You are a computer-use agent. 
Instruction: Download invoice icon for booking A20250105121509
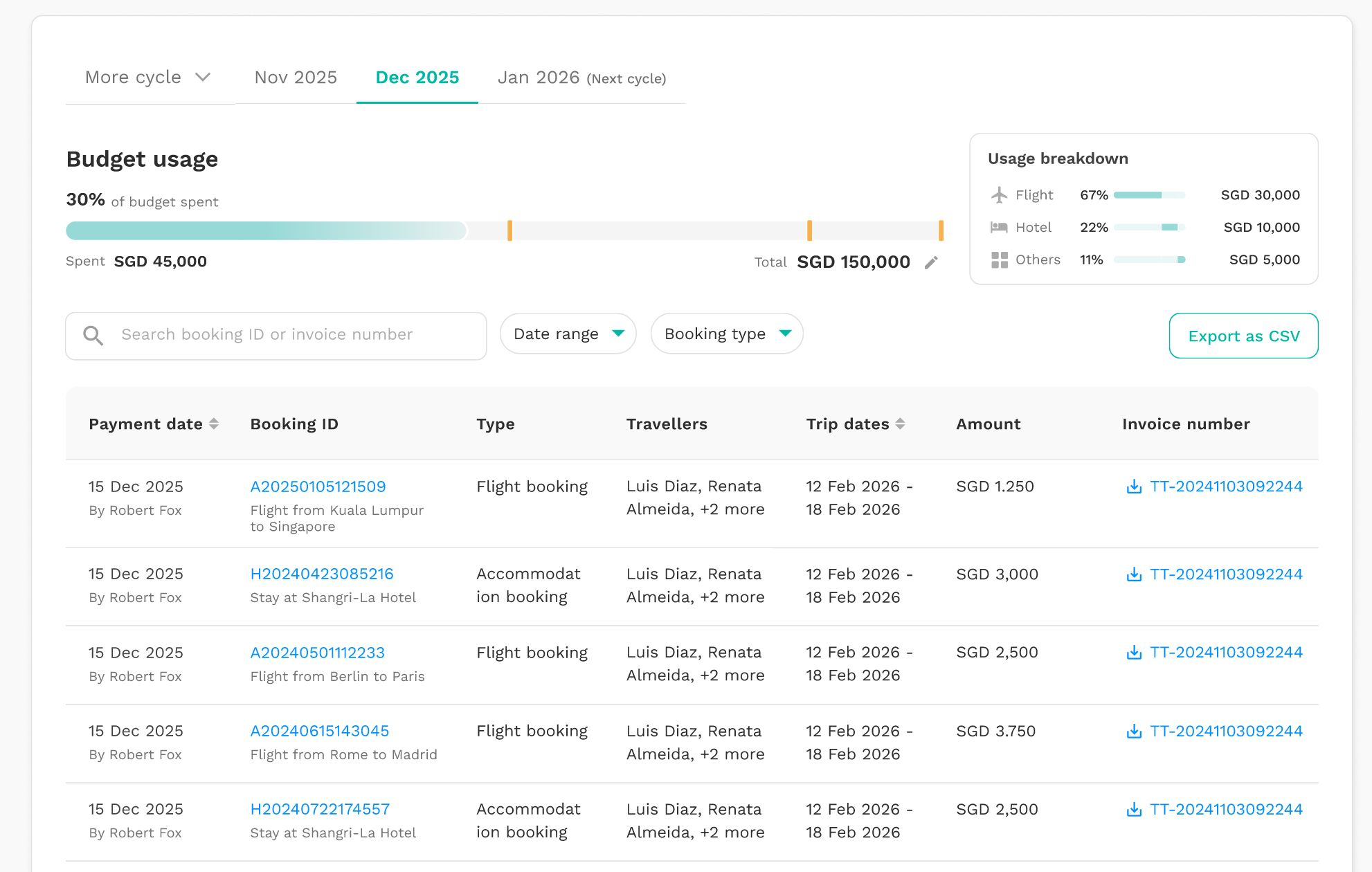click(x=1134, y=487)
